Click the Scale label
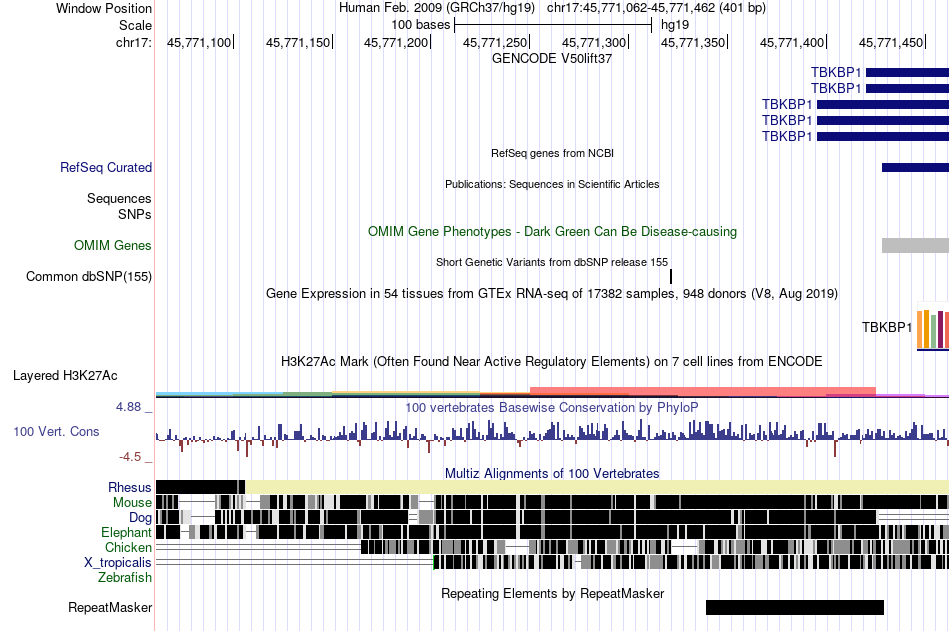950x631 pixels. click(136, 25)
